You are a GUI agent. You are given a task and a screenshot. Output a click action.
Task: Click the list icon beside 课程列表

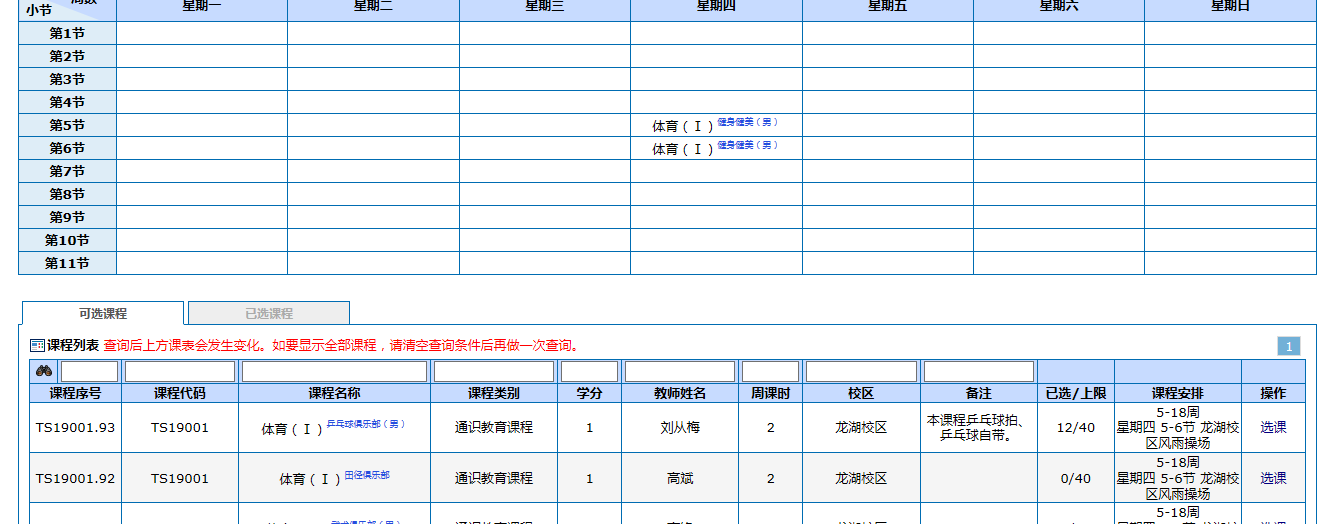tap(38, 345)
